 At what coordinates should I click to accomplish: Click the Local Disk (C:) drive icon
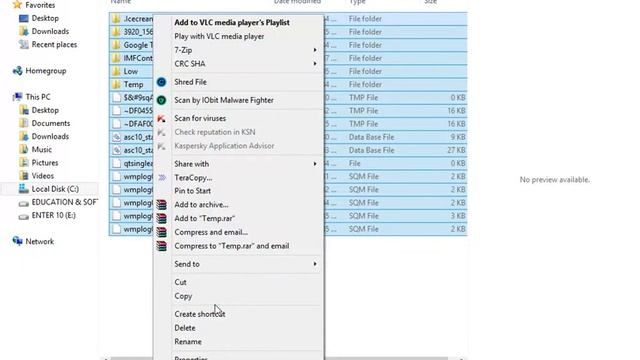(24, 189)
